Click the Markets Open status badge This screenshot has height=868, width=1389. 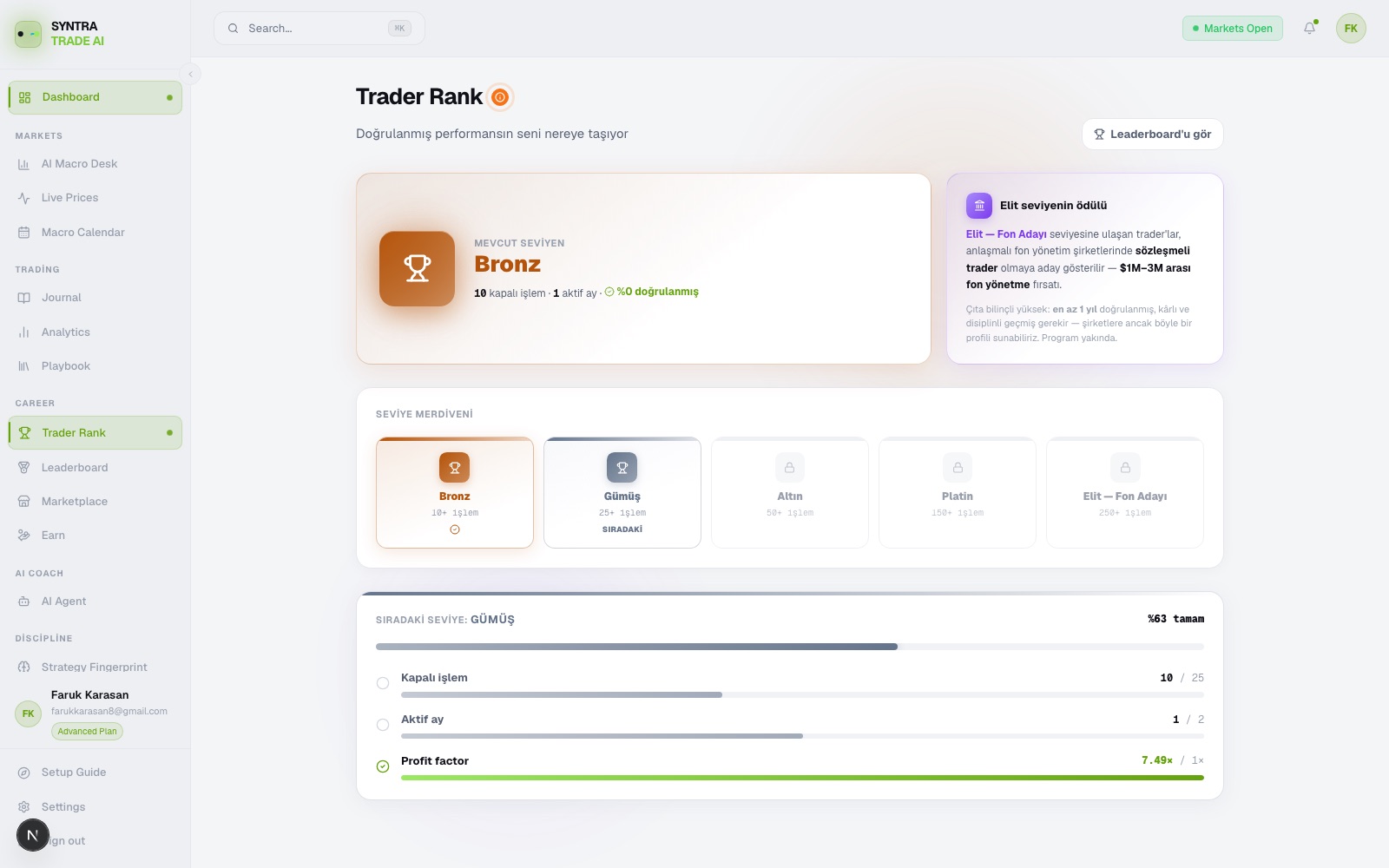(1232, 29)
